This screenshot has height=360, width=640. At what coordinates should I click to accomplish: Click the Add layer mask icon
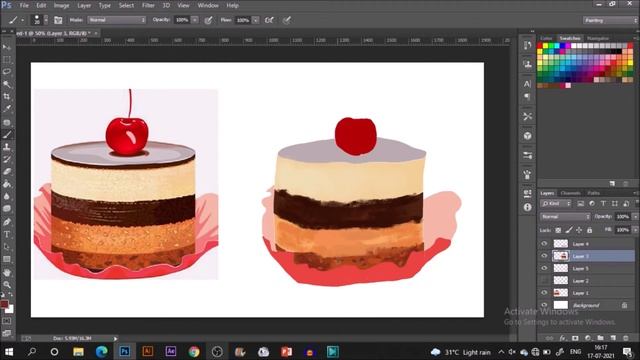pos(575,338)
